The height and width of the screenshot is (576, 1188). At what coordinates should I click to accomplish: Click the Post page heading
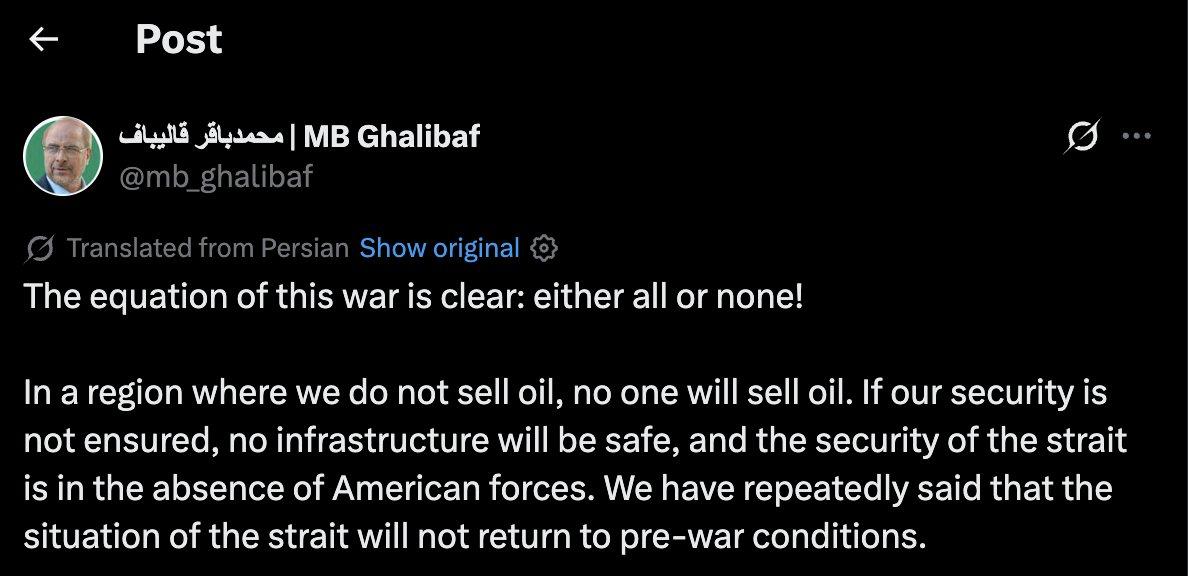tap(179, 39)
